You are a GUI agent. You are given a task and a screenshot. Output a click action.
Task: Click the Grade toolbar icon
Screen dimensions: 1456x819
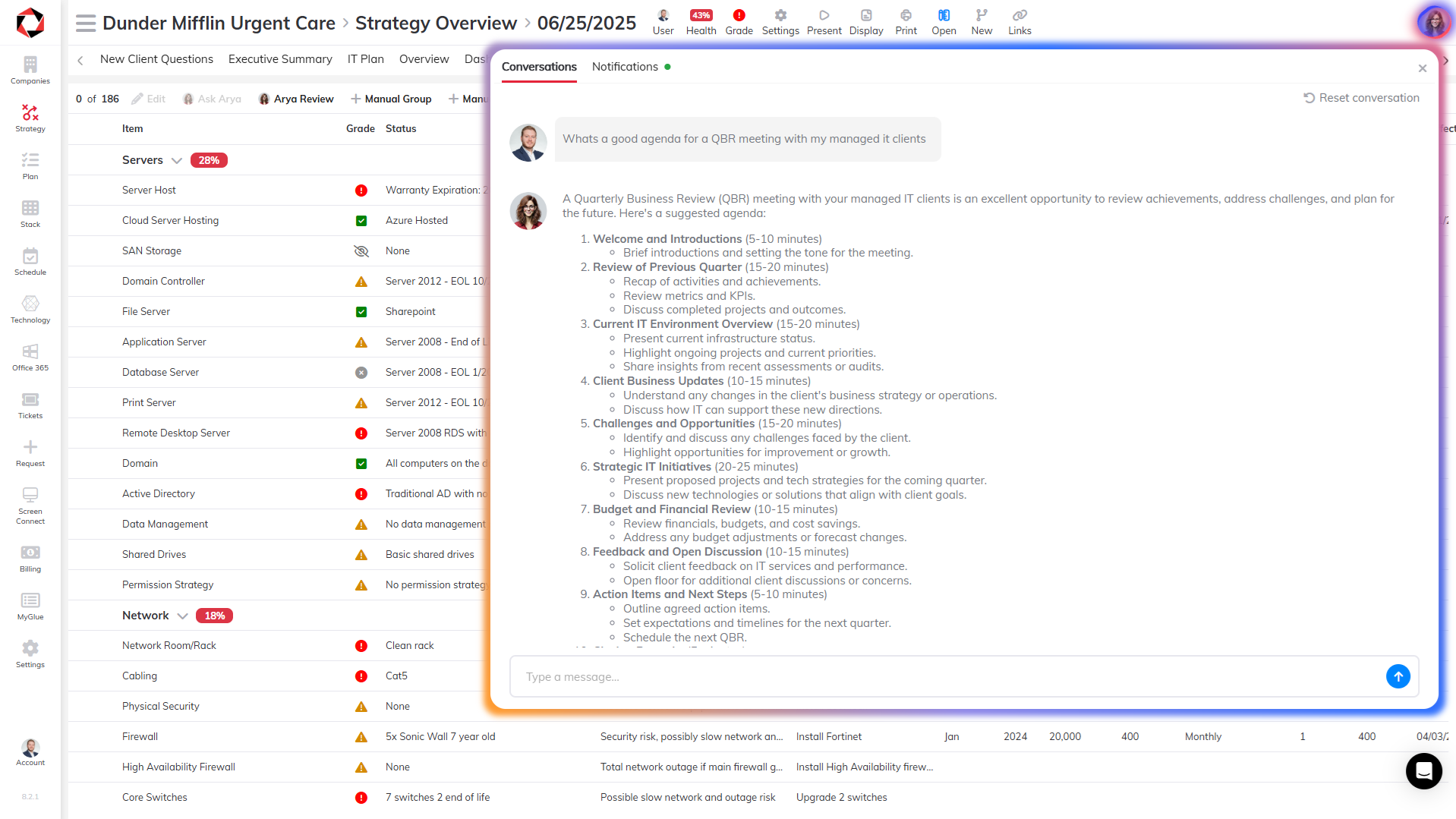(x=739, y=22)
